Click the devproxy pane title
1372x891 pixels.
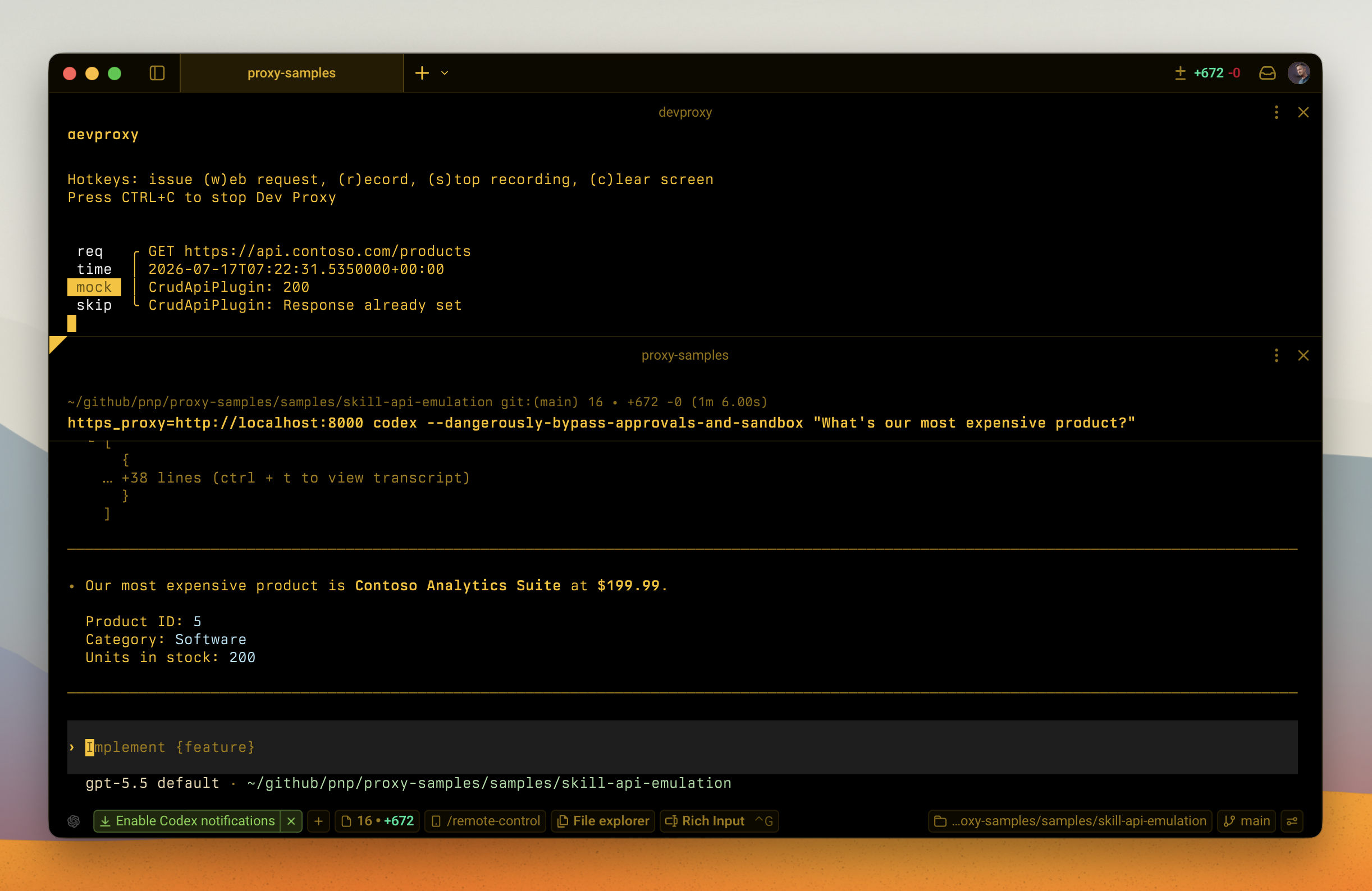click(x=685, y=112)
